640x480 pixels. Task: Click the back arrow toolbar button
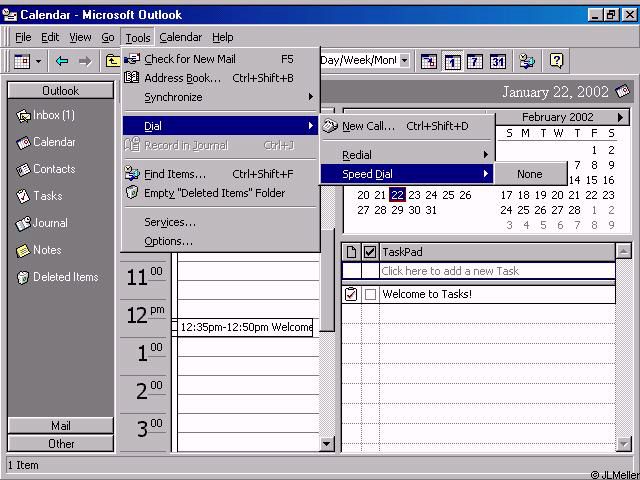click(62, 61)
